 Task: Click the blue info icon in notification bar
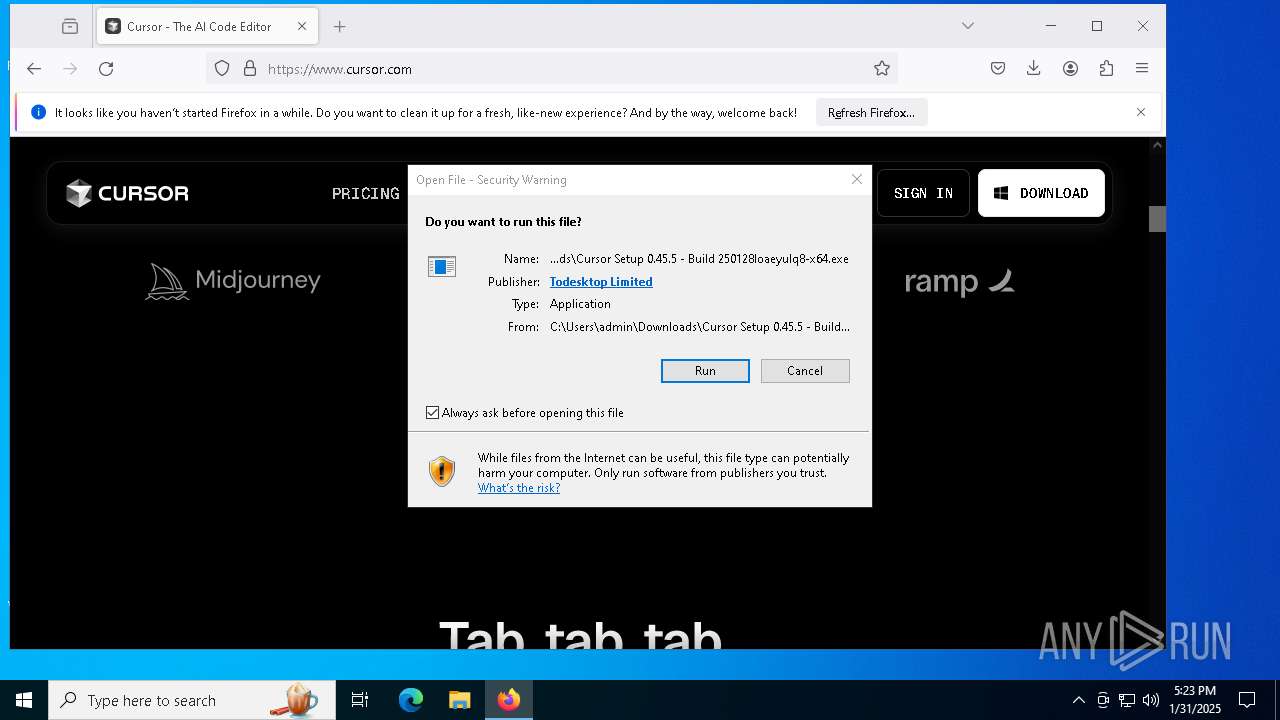pyautogui.click(x=39, y=113)
